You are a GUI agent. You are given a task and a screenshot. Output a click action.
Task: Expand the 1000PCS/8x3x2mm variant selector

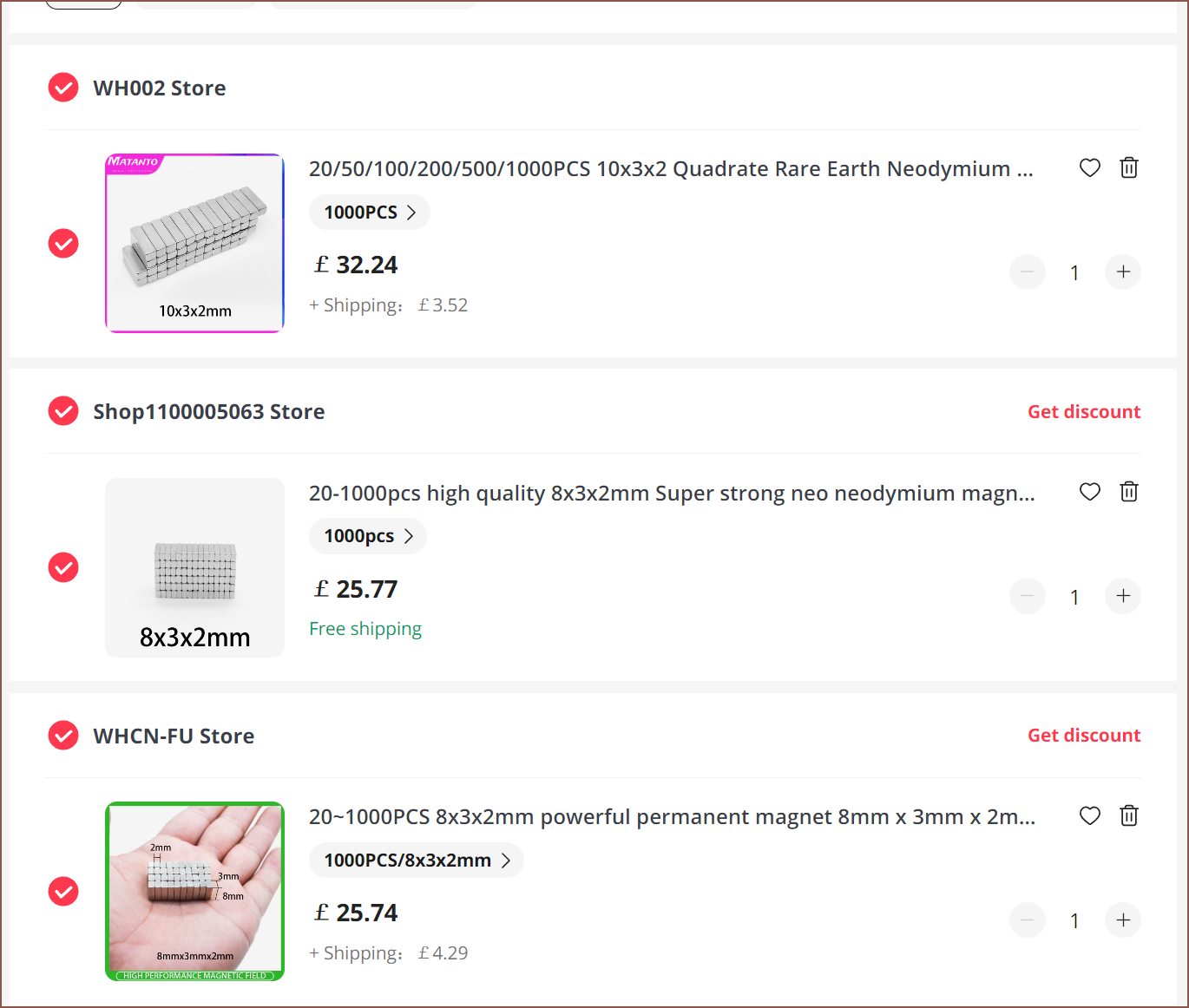(417, 861)
